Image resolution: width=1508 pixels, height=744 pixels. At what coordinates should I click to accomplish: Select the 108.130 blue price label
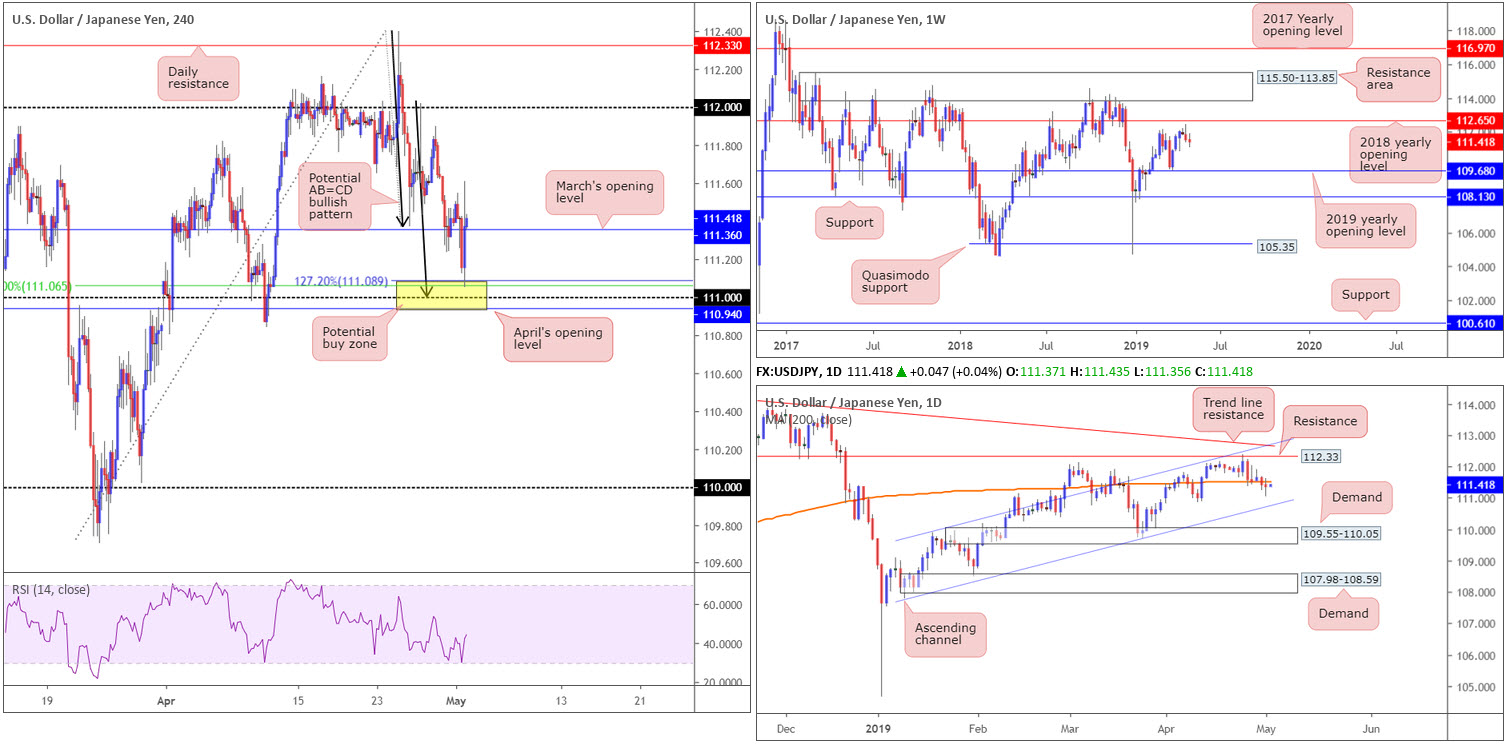pos(1474,197)
